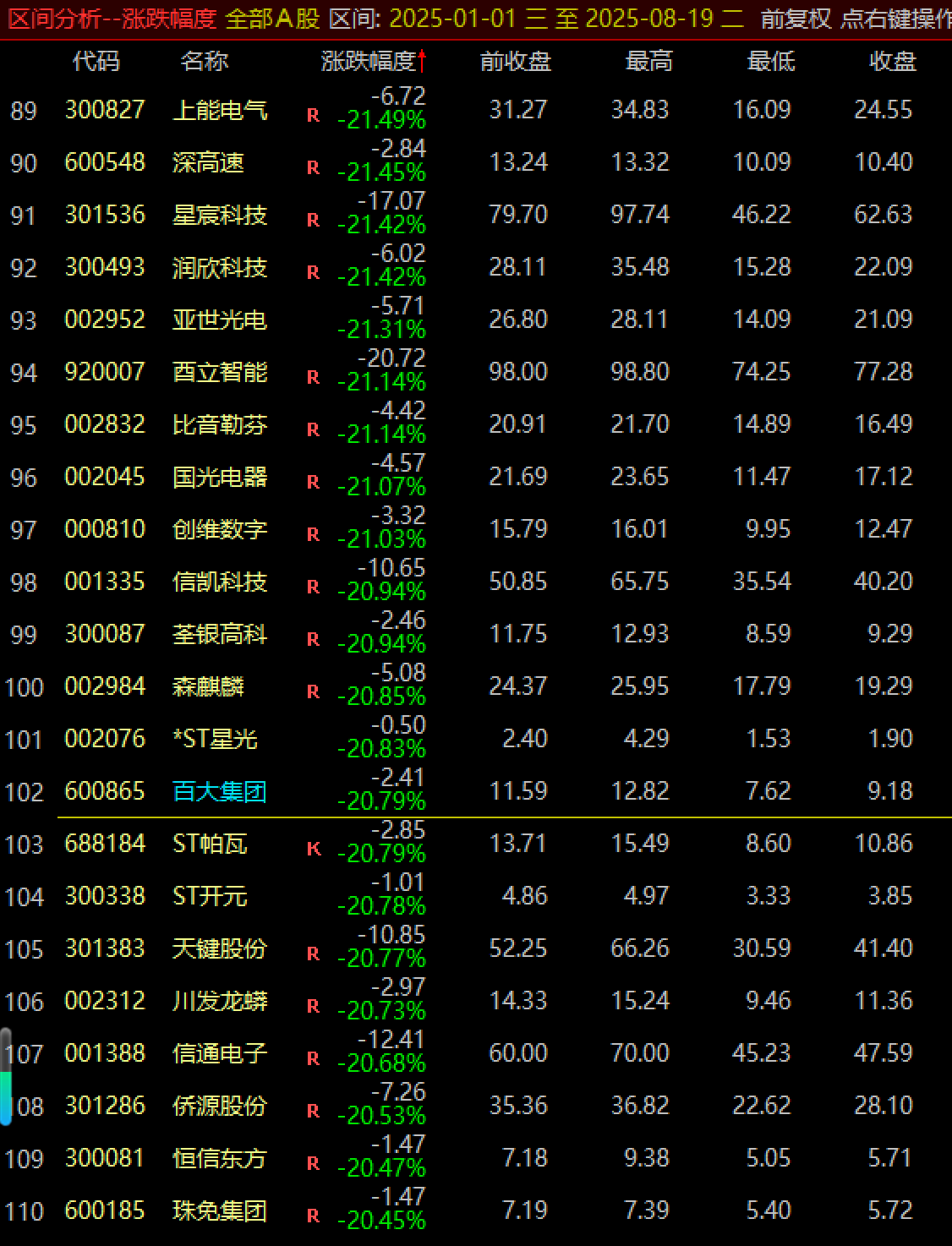952x1246 pixels.
Task: Click the R marker on the 恒信东方 row
Action: tap(314, 1163)
